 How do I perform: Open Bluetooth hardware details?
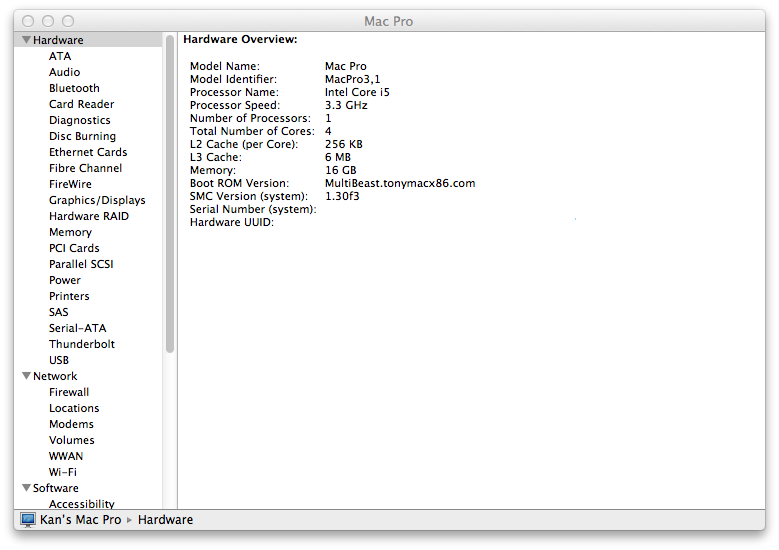tap(74, 88)
